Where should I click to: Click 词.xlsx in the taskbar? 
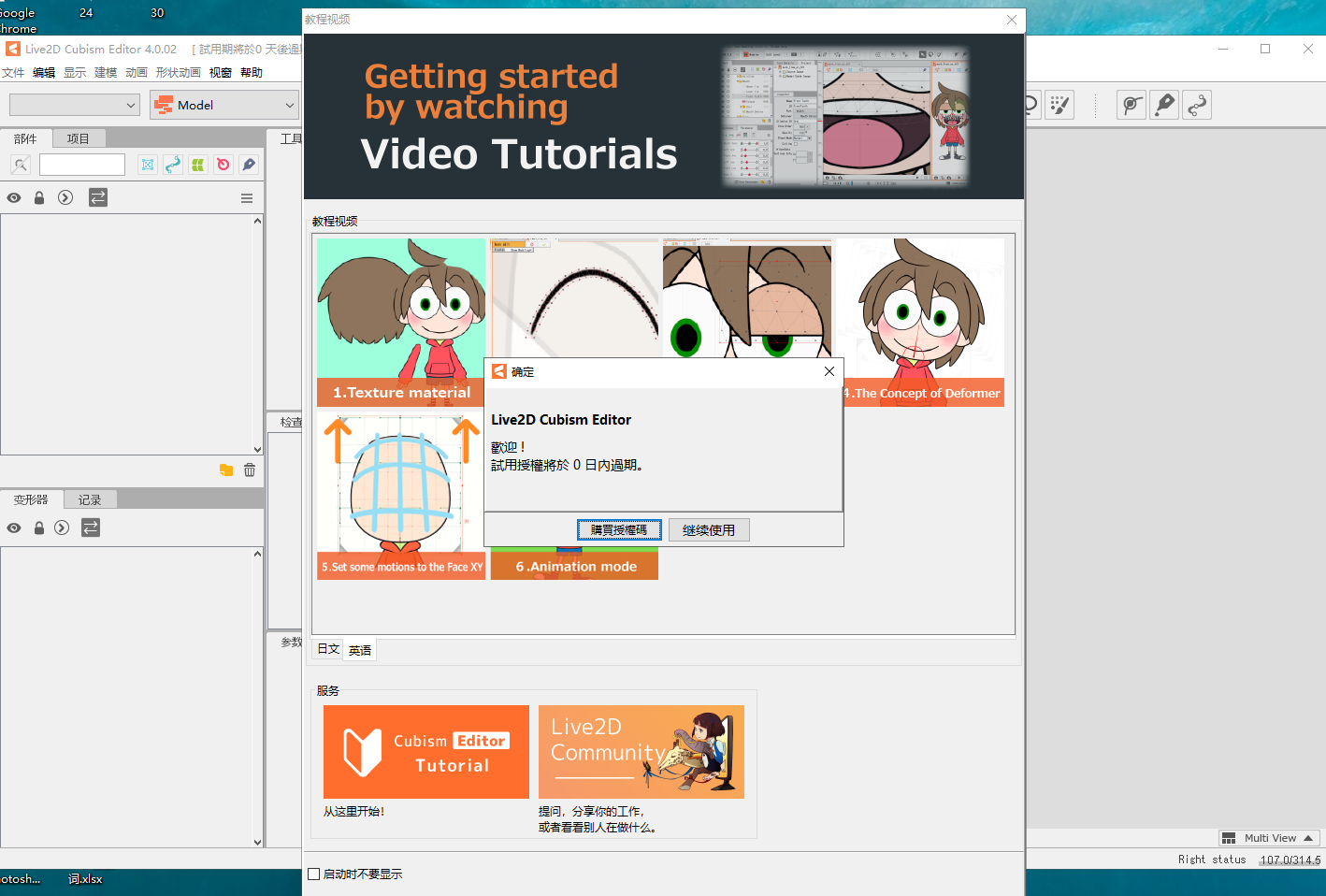85,879
